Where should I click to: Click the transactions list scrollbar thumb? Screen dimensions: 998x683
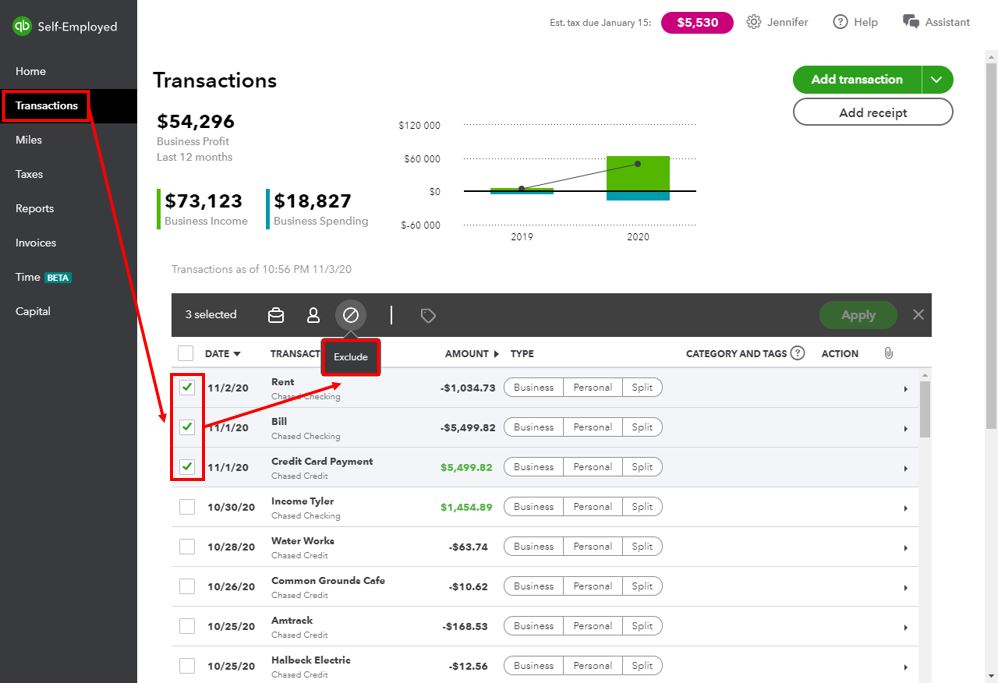point(925,409)
